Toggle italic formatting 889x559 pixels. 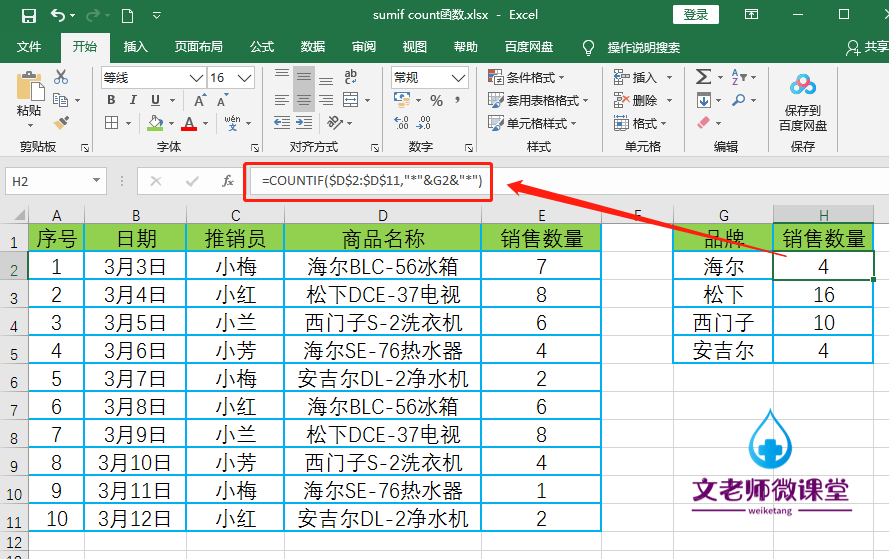point(133,100)
